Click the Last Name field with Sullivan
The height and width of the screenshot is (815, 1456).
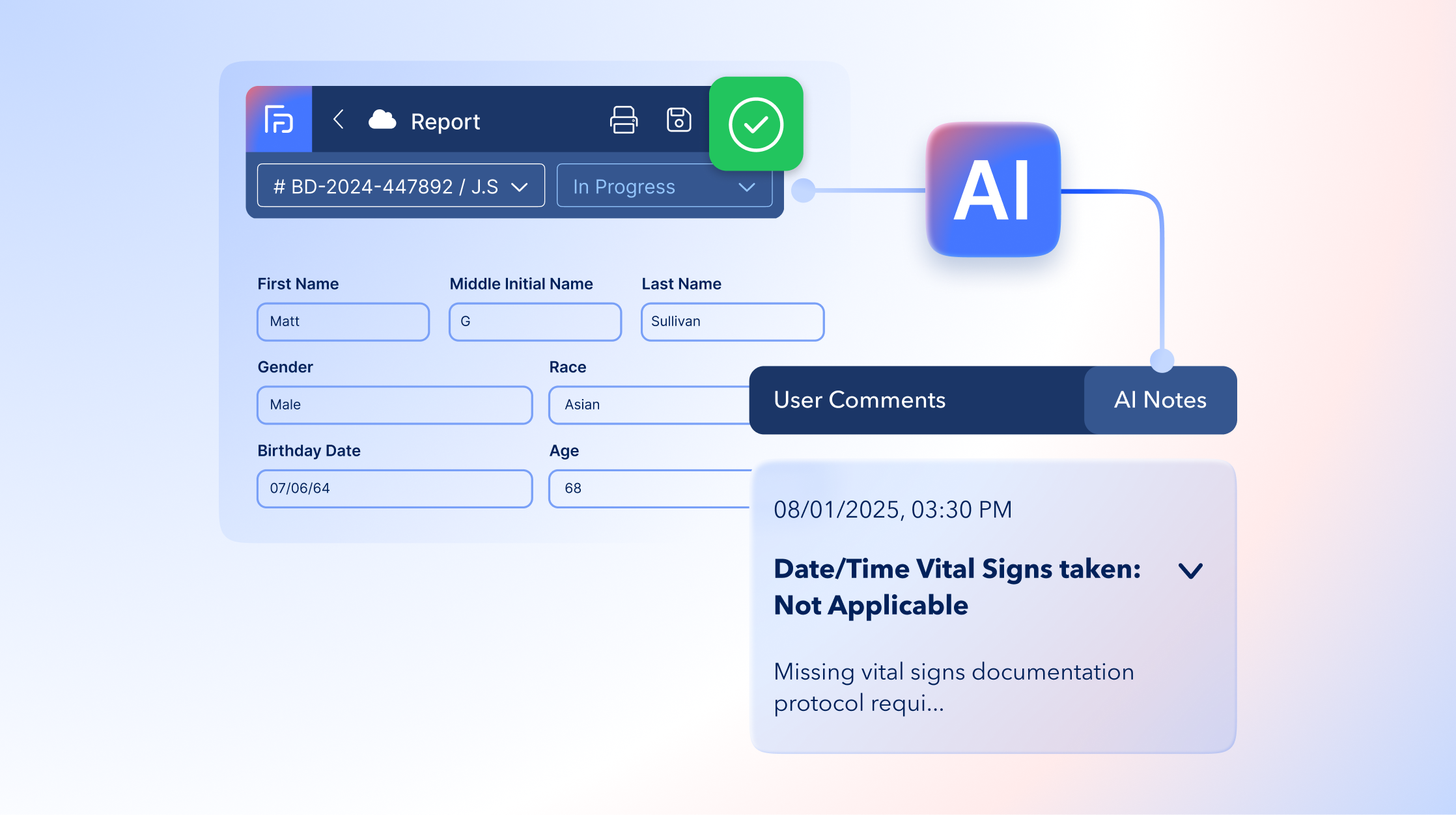point(732,322)
